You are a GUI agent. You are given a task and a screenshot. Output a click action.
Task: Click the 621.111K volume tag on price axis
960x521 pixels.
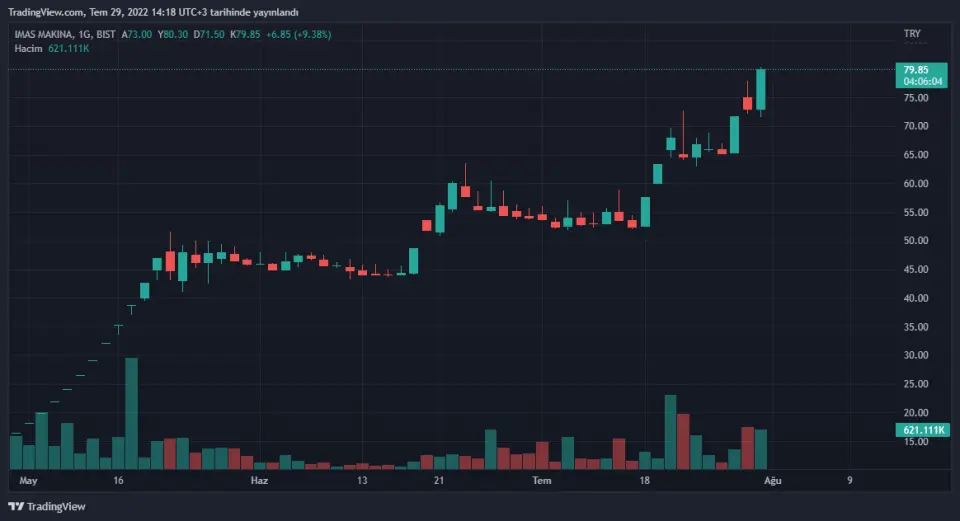[921, 430]
